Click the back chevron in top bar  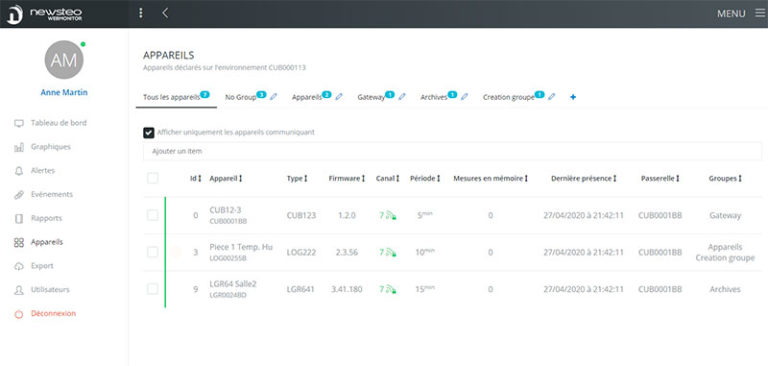click(x=165, y=13)
